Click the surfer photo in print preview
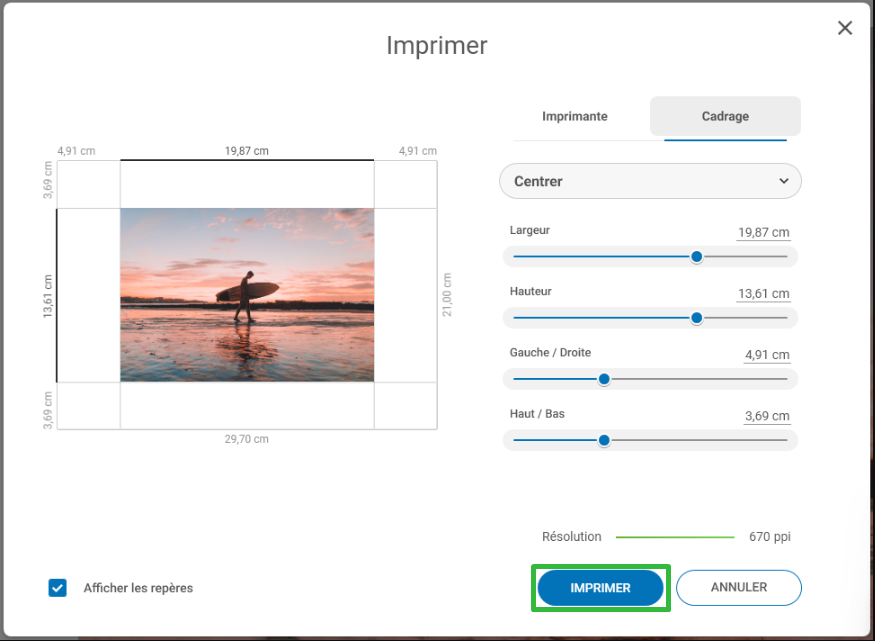This screenshot has height=641, width=875. click(247, 295)
